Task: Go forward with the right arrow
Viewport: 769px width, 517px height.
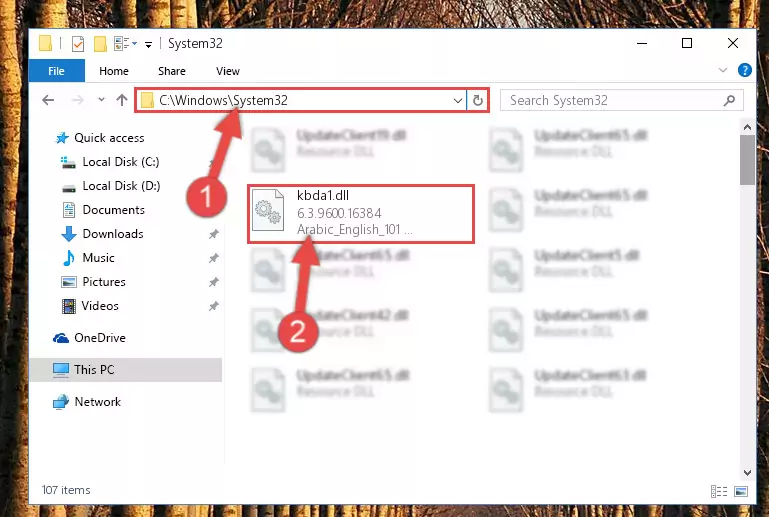Action: 77,100
